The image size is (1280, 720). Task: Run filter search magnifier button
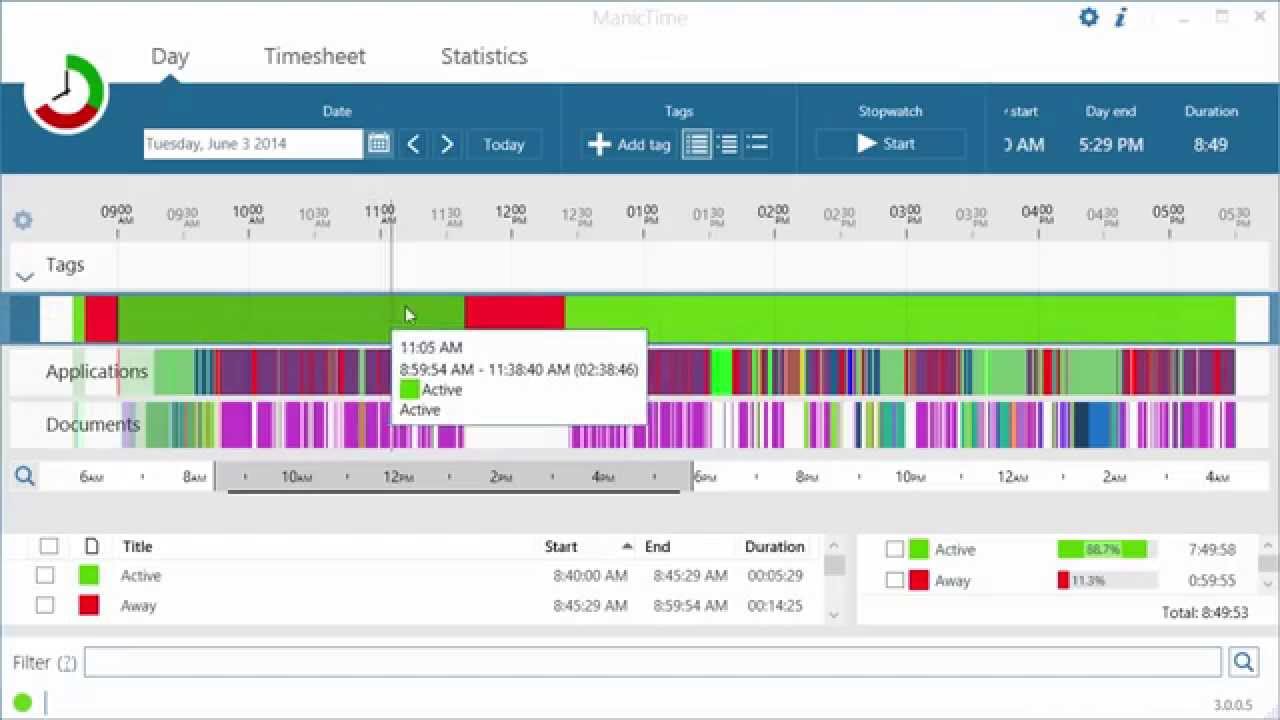click(1244, 661)
